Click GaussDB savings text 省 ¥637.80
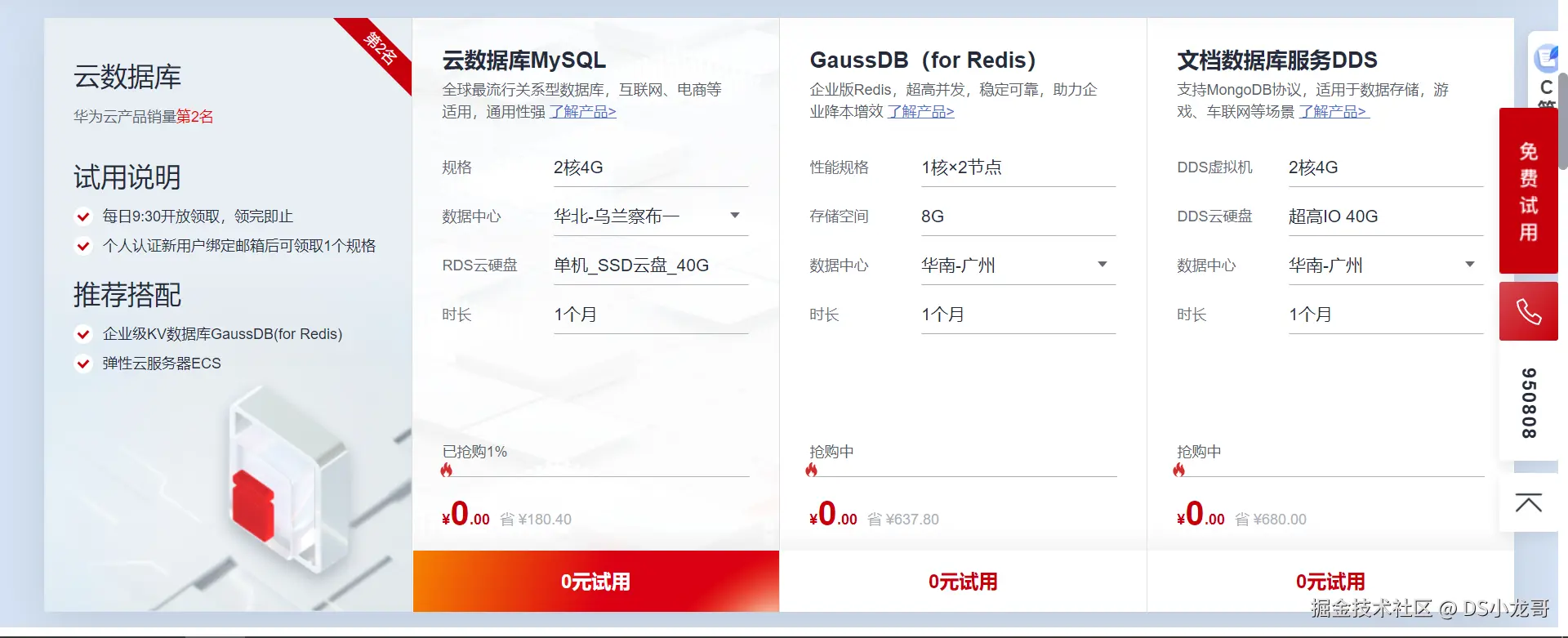The width and height of the screenshot is (1568, 638). coord(903,520)
